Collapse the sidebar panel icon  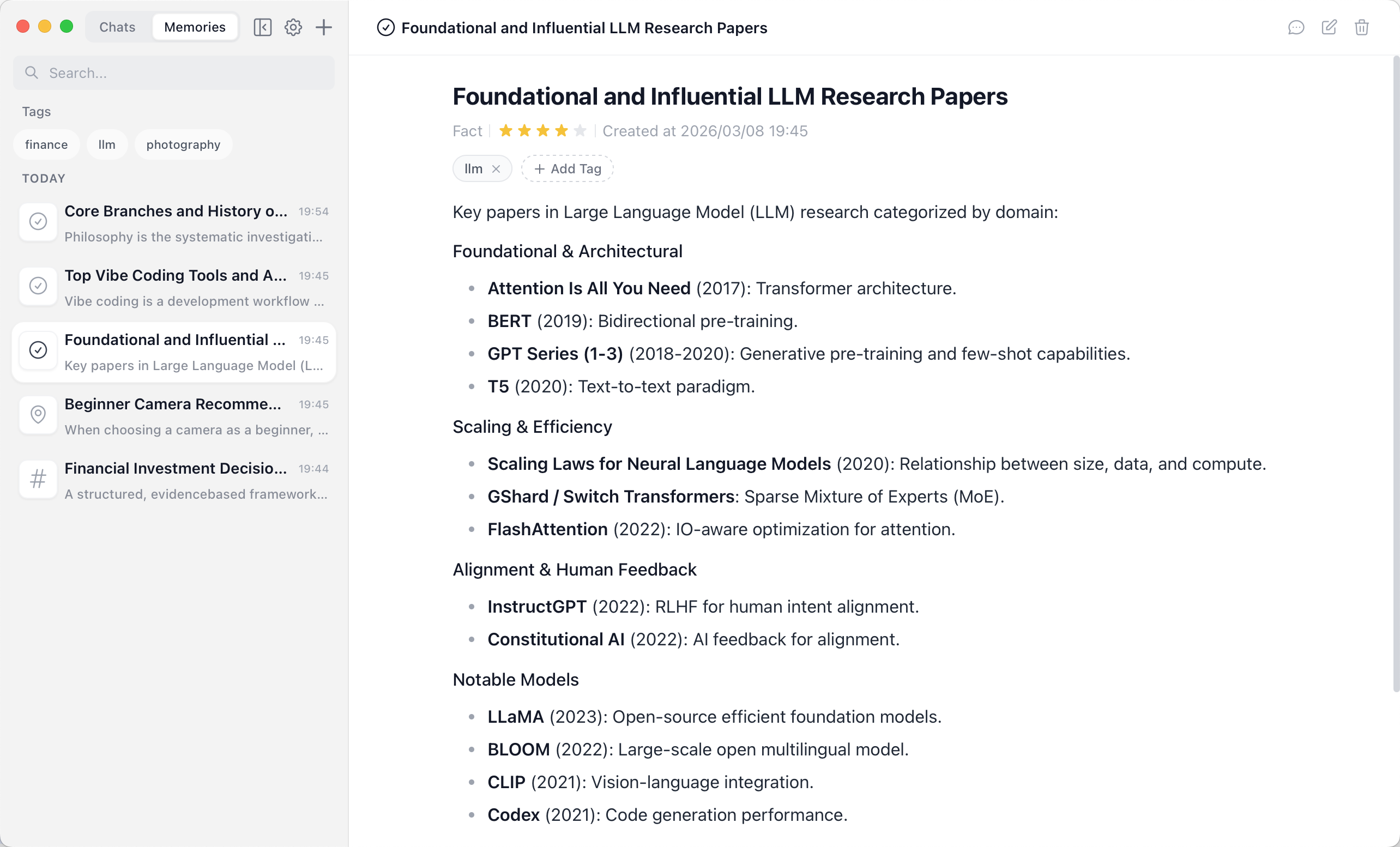pos(262,27)
